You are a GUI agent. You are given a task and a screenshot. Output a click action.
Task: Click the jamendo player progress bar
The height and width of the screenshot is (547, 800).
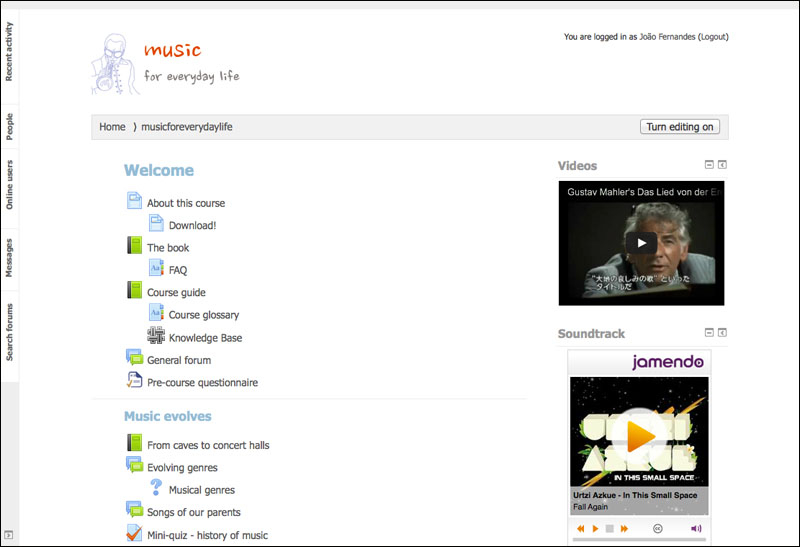click(639, 540)
